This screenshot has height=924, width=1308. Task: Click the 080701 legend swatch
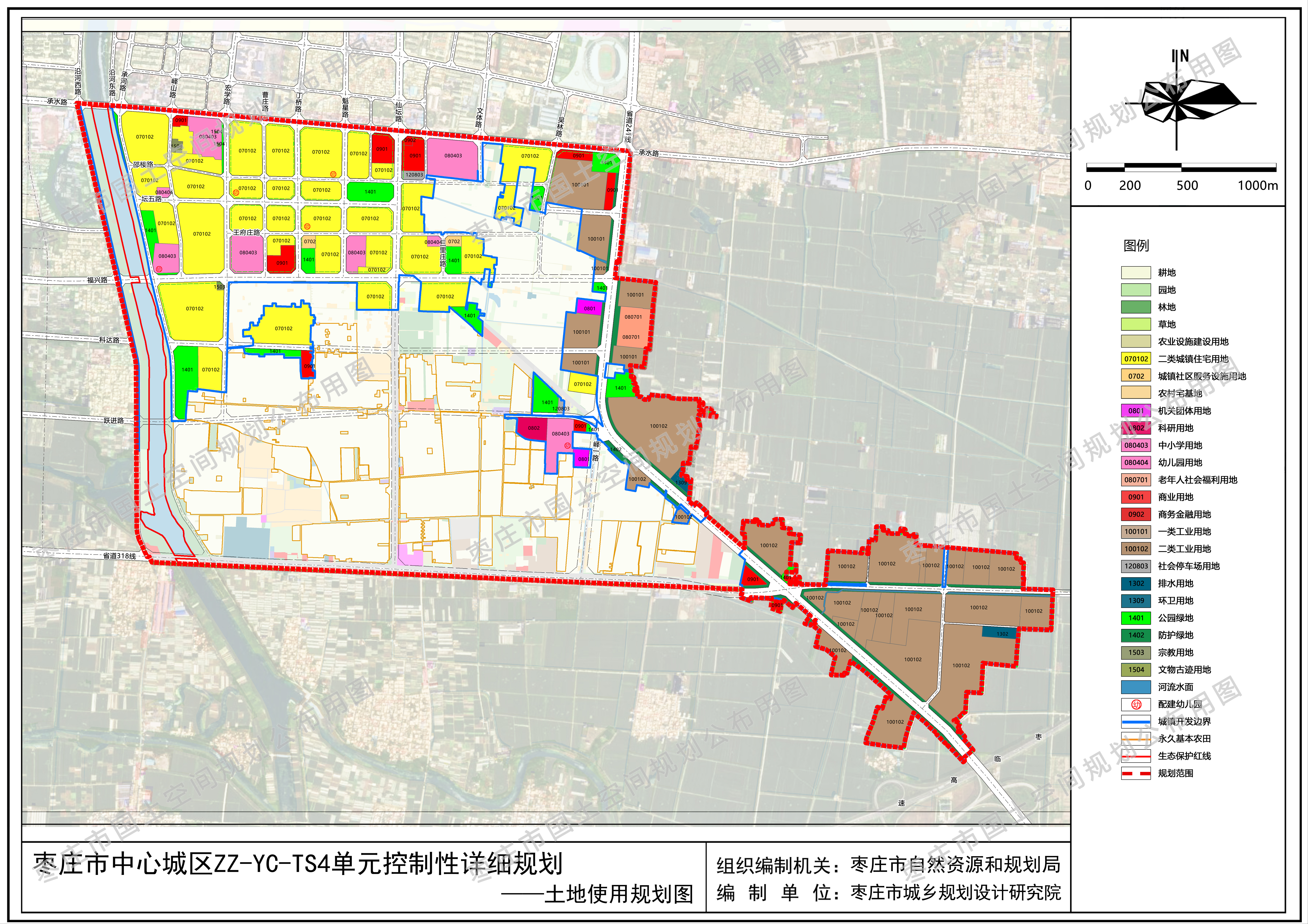[1136, 480]
